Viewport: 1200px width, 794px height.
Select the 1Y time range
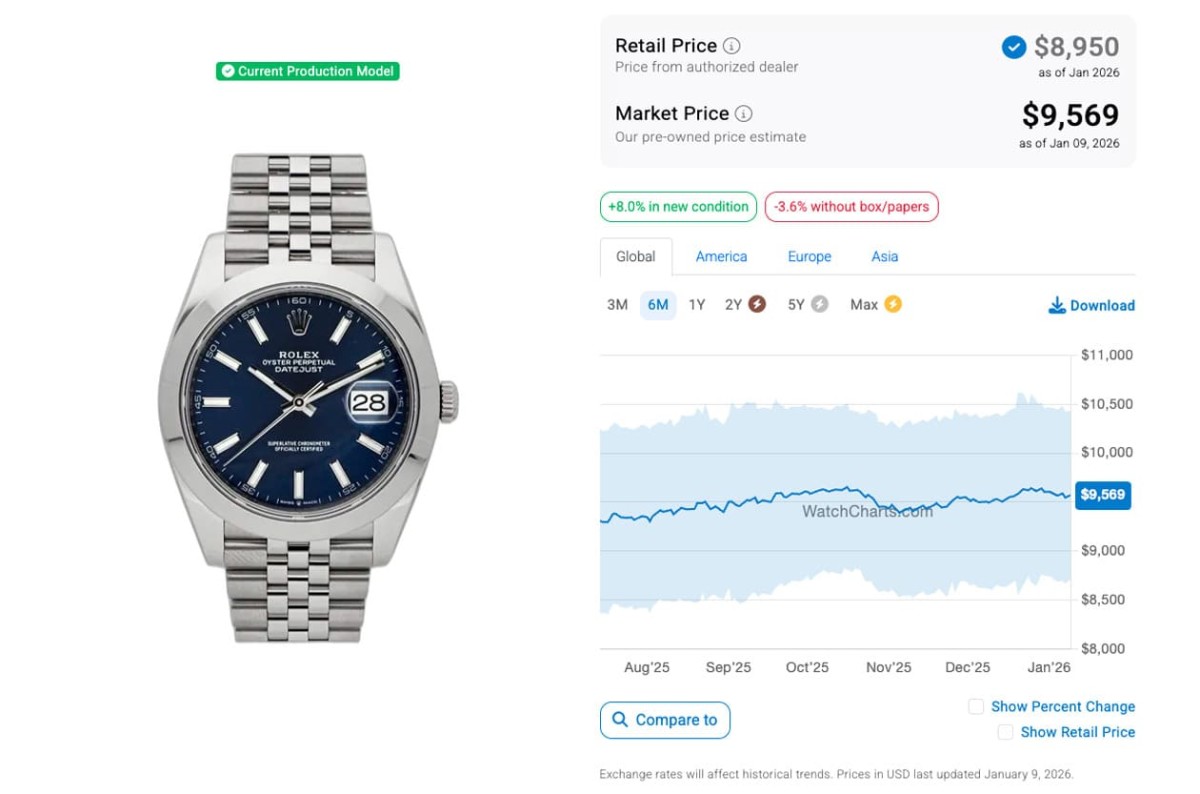click(x=697, y=305)
